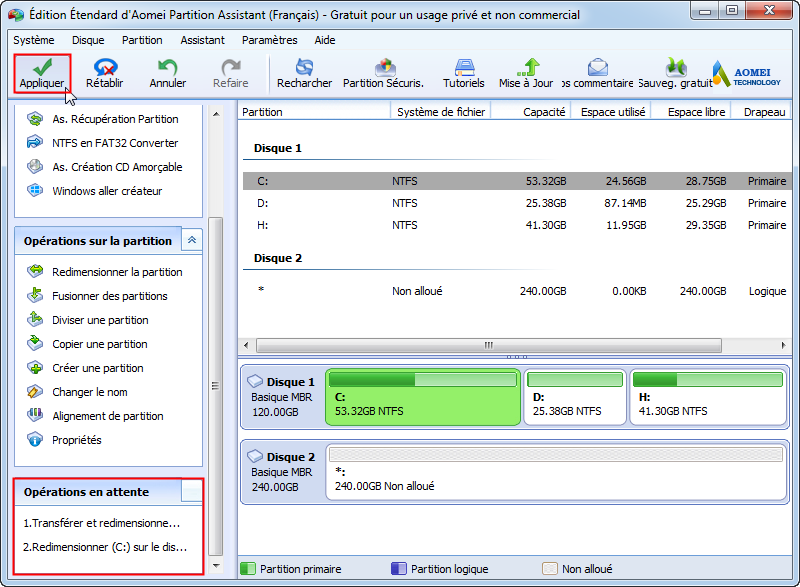This screenshot has width=800, height=587.
Task: Sort by Drapeau column header
Action: click(x=762, y=112)
